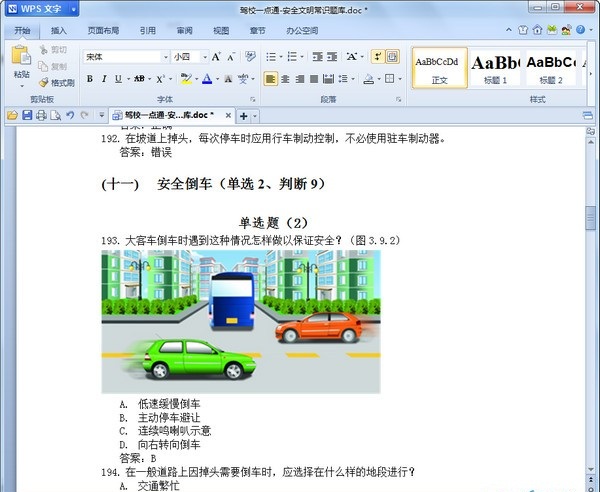
Task: Toggle highlighted layout marks button beside paragraph marks
Action: pos(392,57)
